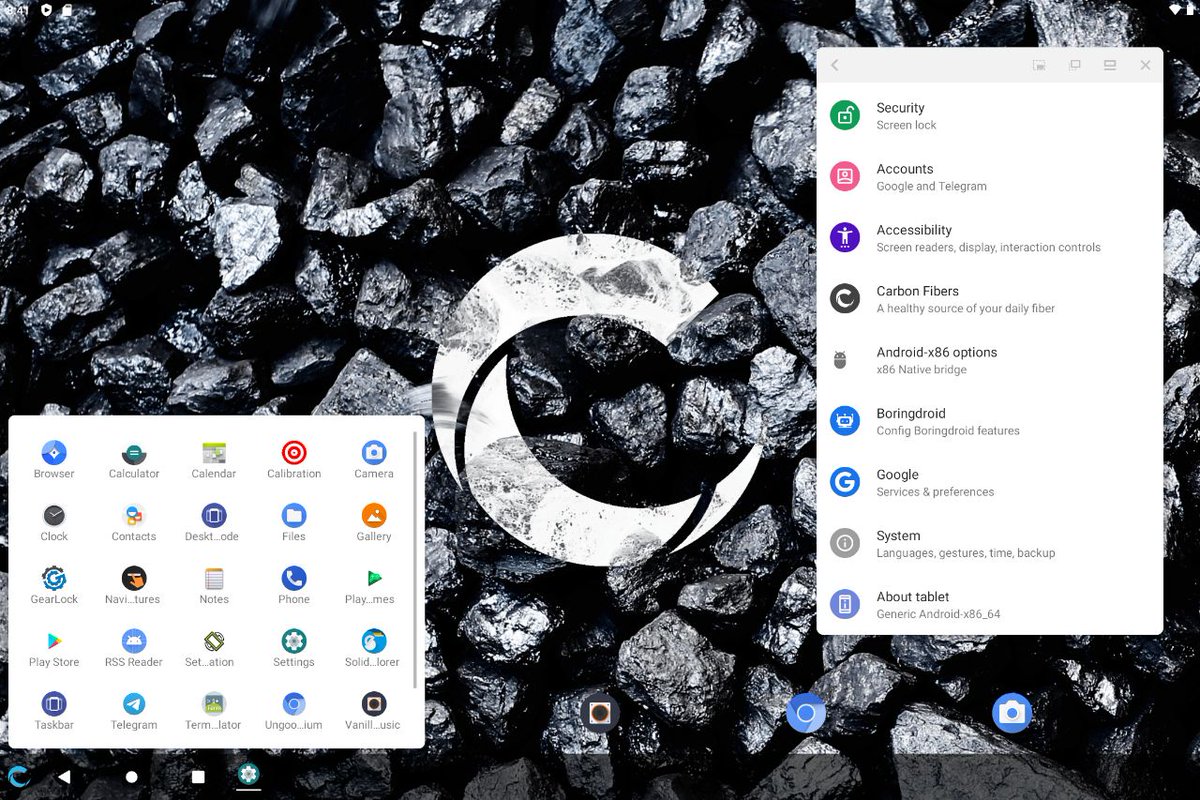1200x800 pixels.
Task: Open the GearLock app
Action: (54, 586)
